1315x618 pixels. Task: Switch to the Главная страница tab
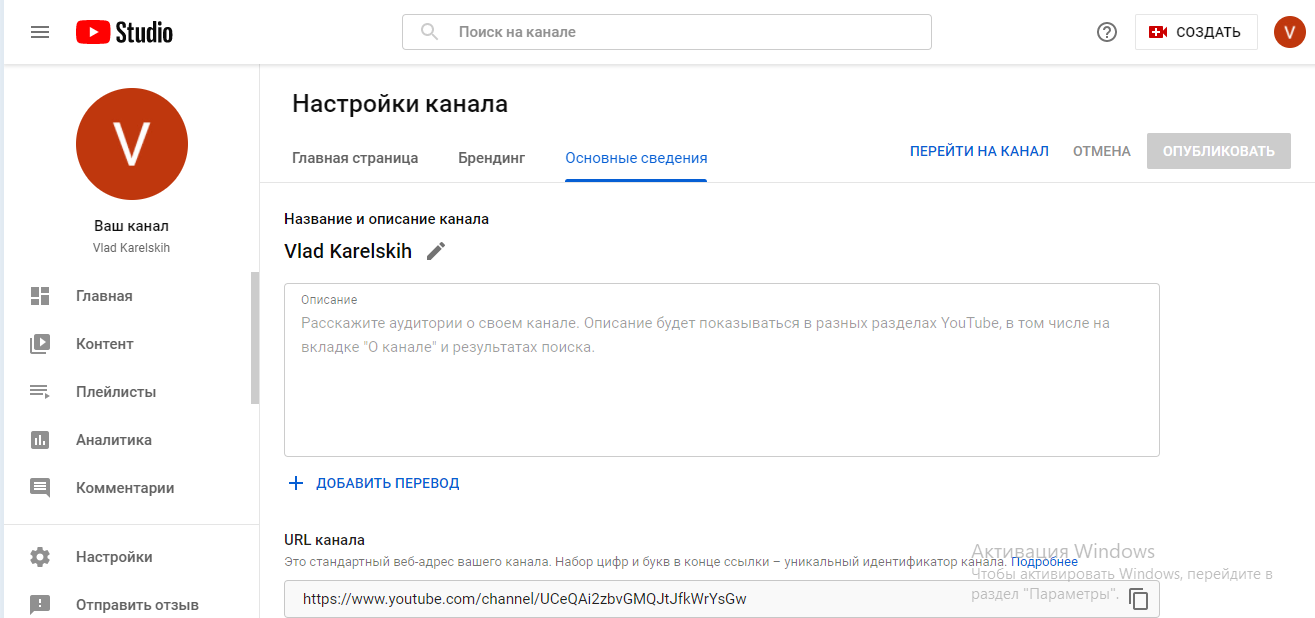point(355,158)
